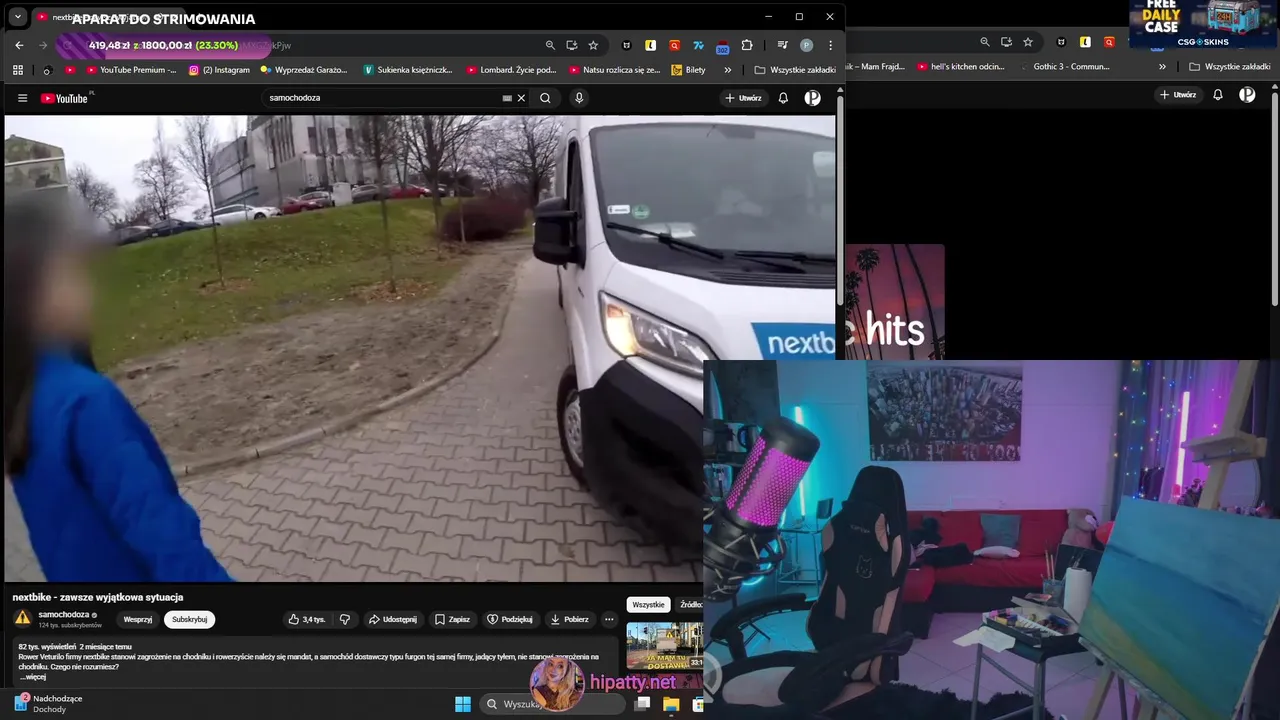Viewport: 1280px width, 720px height.
Task: Open the yellow L extension in front window
Action: click(x=651, y=45)
